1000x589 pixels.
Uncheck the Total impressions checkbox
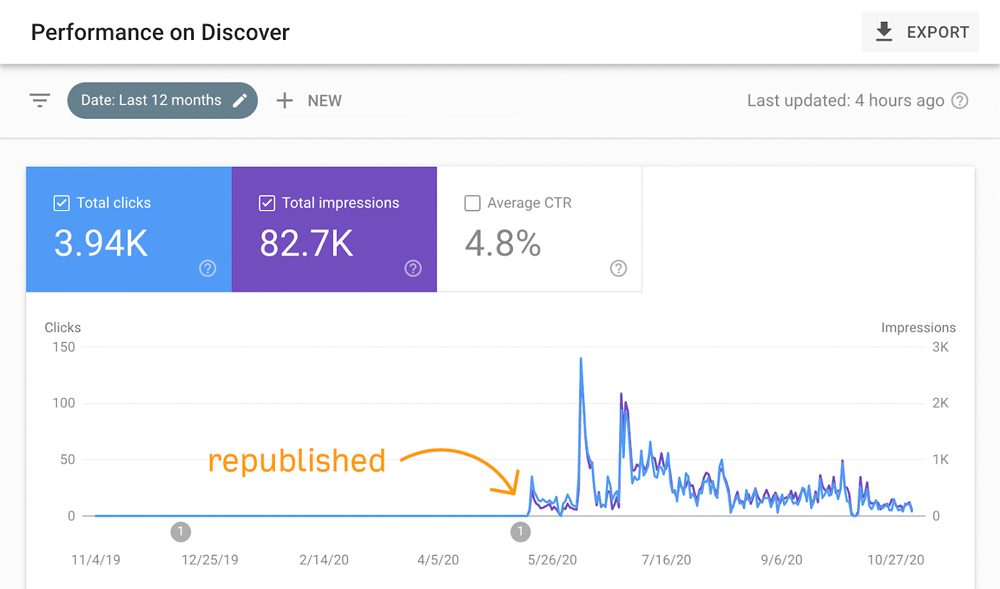pyautogui.click(x=267, y=203)
